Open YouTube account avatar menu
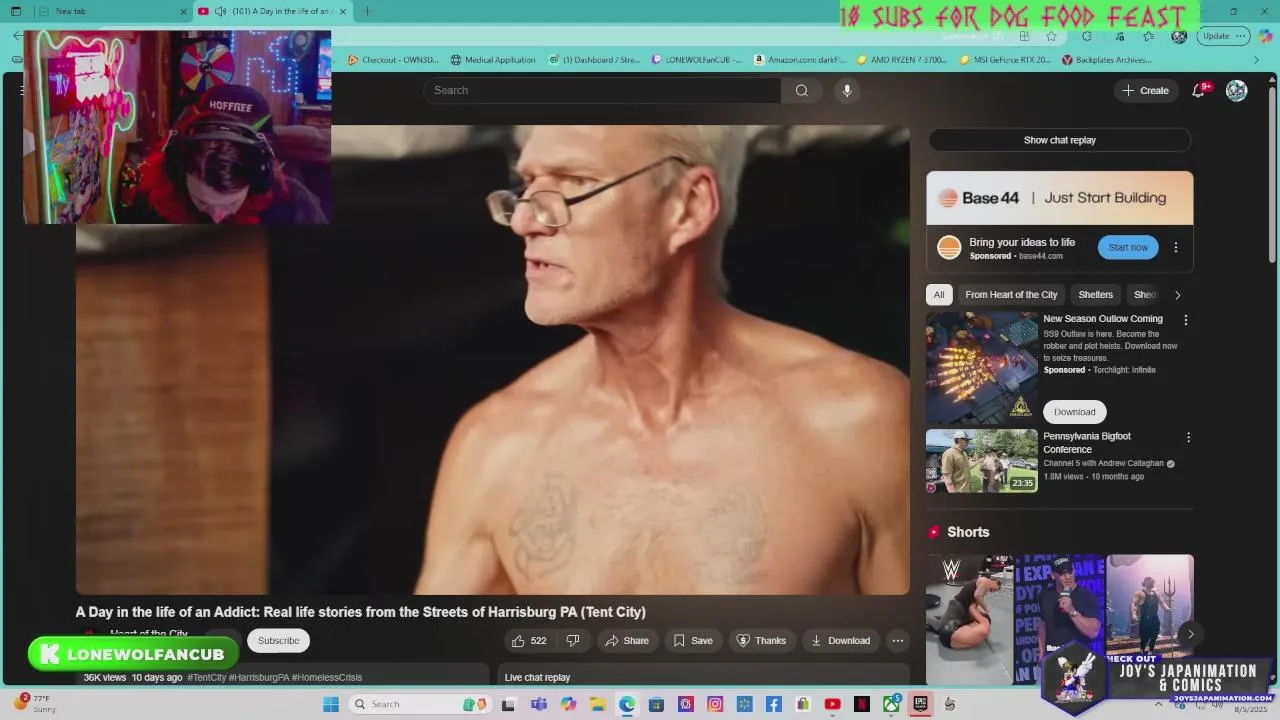1280x720 pixels. click(x=1237, y=90)
